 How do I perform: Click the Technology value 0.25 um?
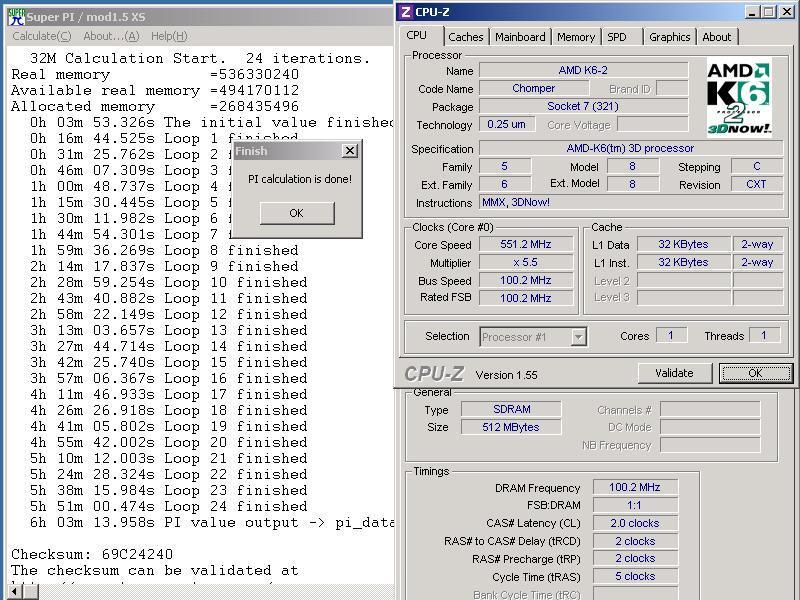[507, 124]
